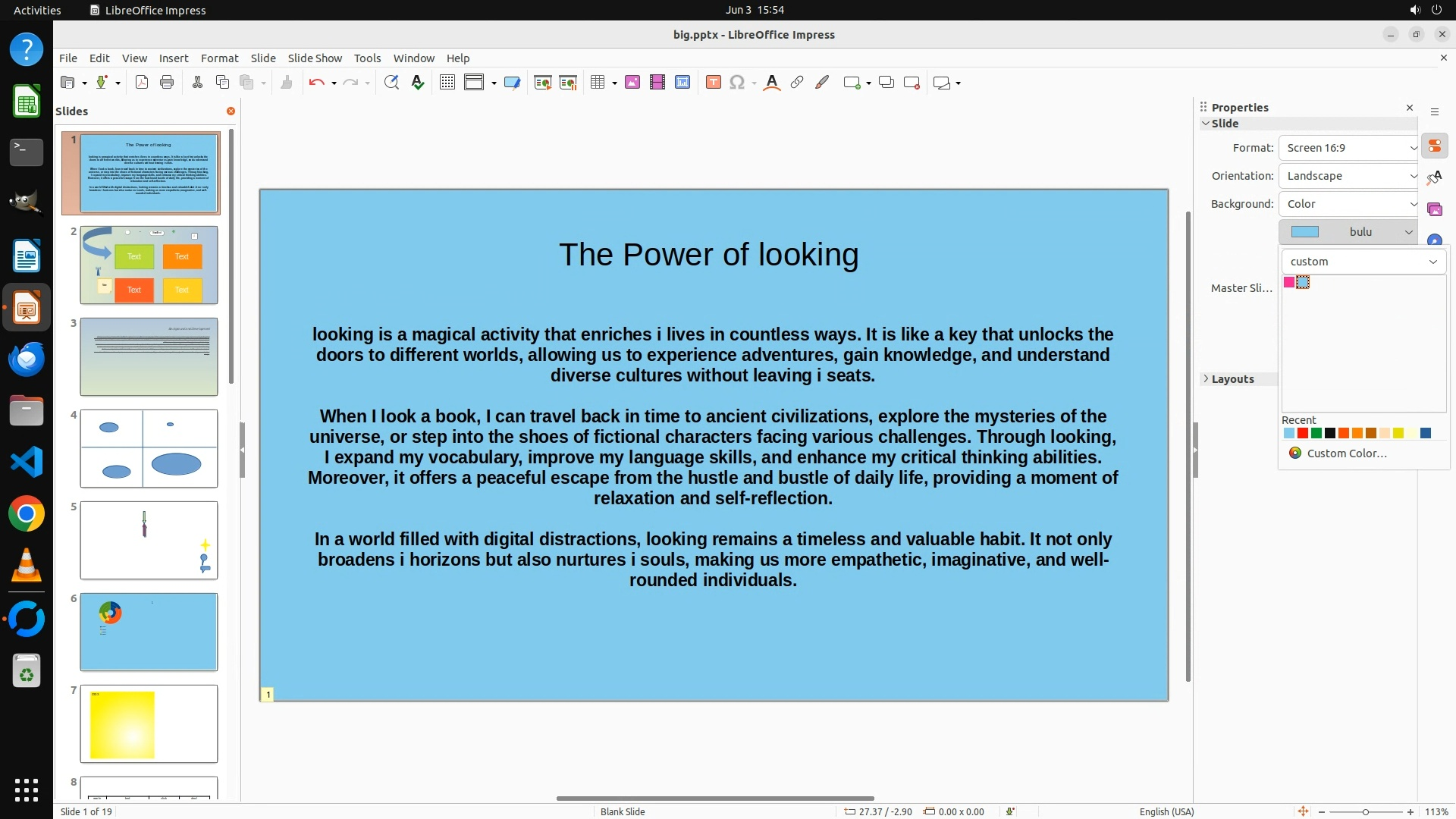Expand the Layouts section

(x=1232, y=379)
